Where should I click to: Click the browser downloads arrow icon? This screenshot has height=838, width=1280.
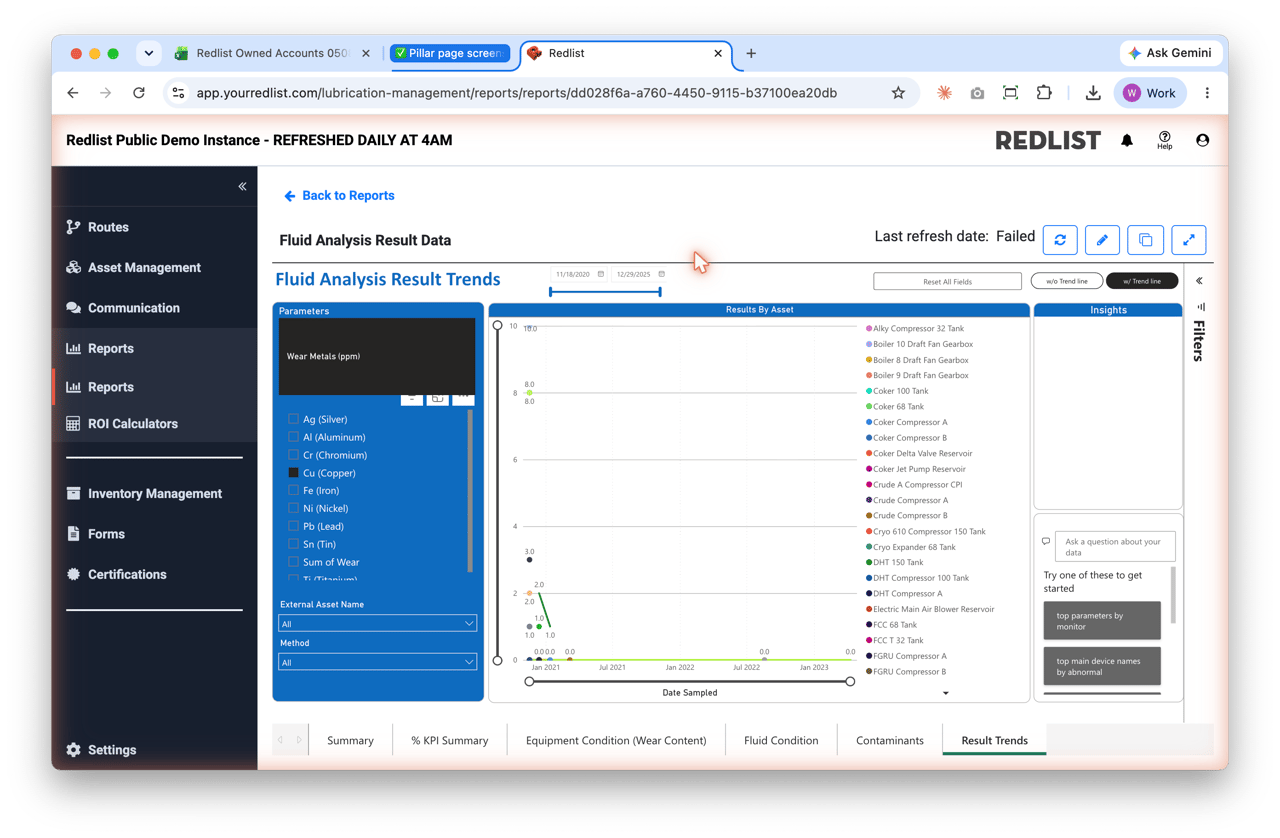(1093, 93)
